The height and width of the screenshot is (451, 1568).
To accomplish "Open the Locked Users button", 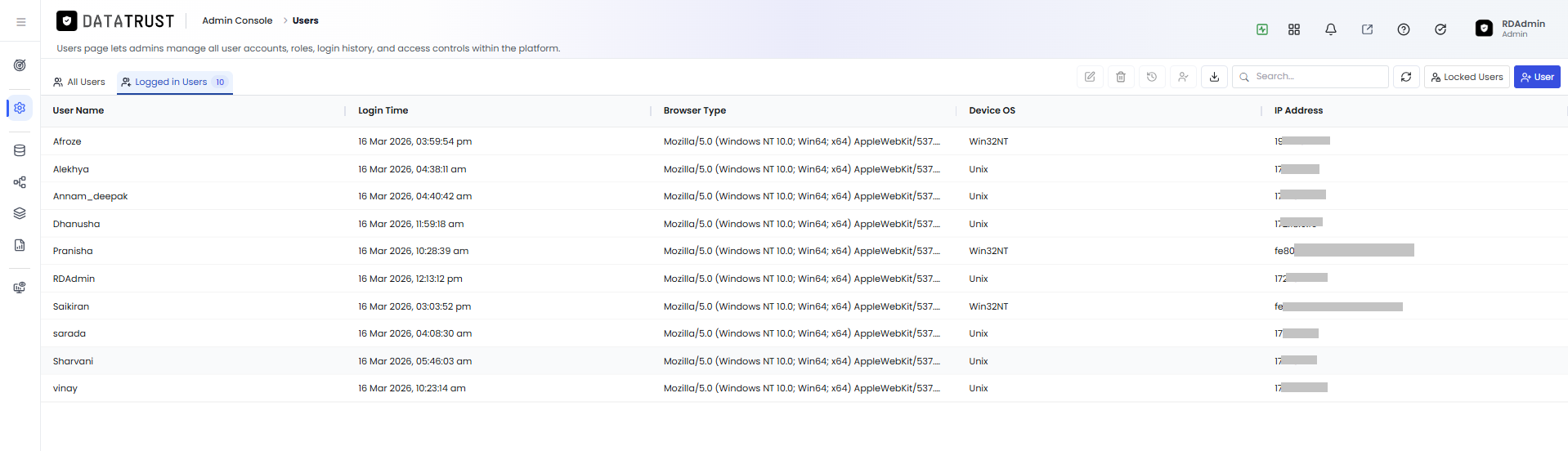I will [1467, 77].
